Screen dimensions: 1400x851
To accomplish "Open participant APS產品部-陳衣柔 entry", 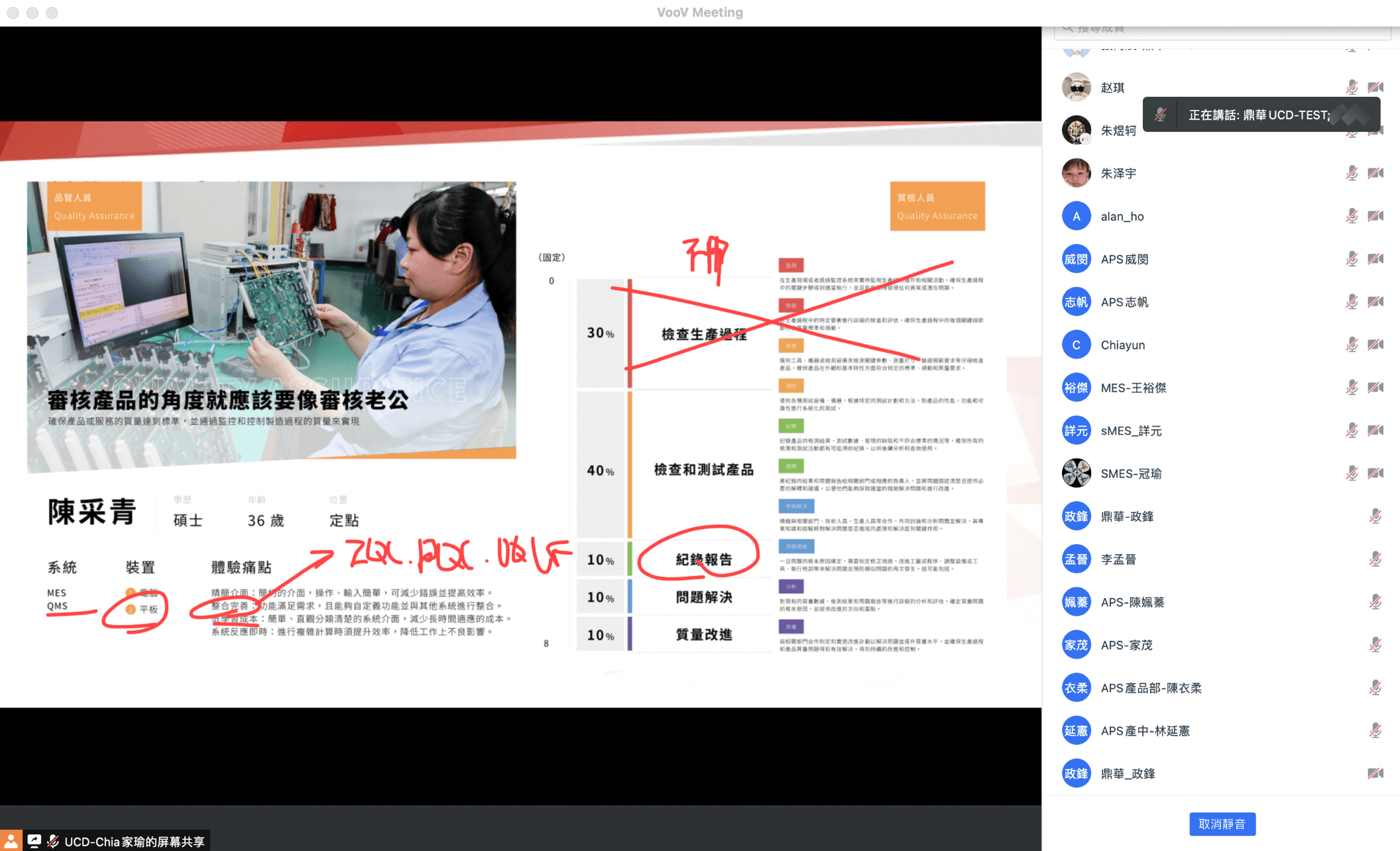I will pyautogui.click(x=1151, y=688).
